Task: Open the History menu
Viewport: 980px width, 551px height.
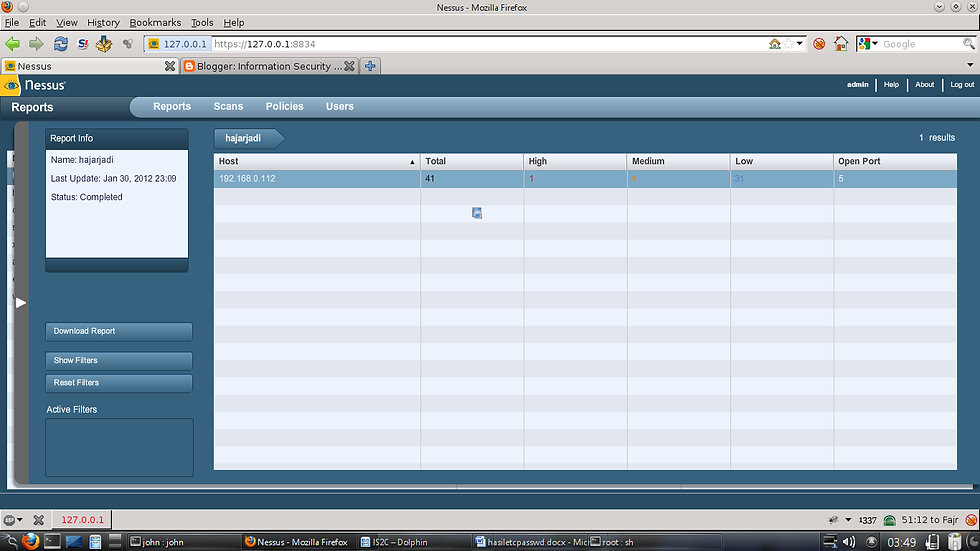Action: pos(103,22)
